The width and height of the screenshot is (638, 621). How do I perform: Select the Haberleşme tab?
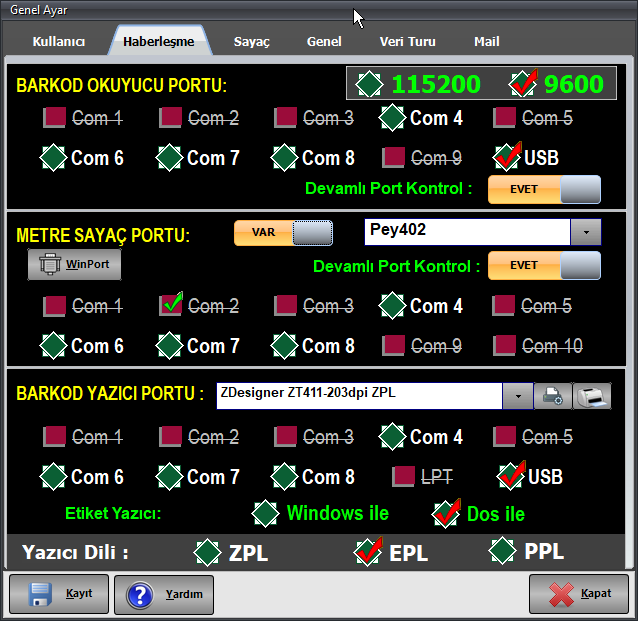click(x=159, y=42)
